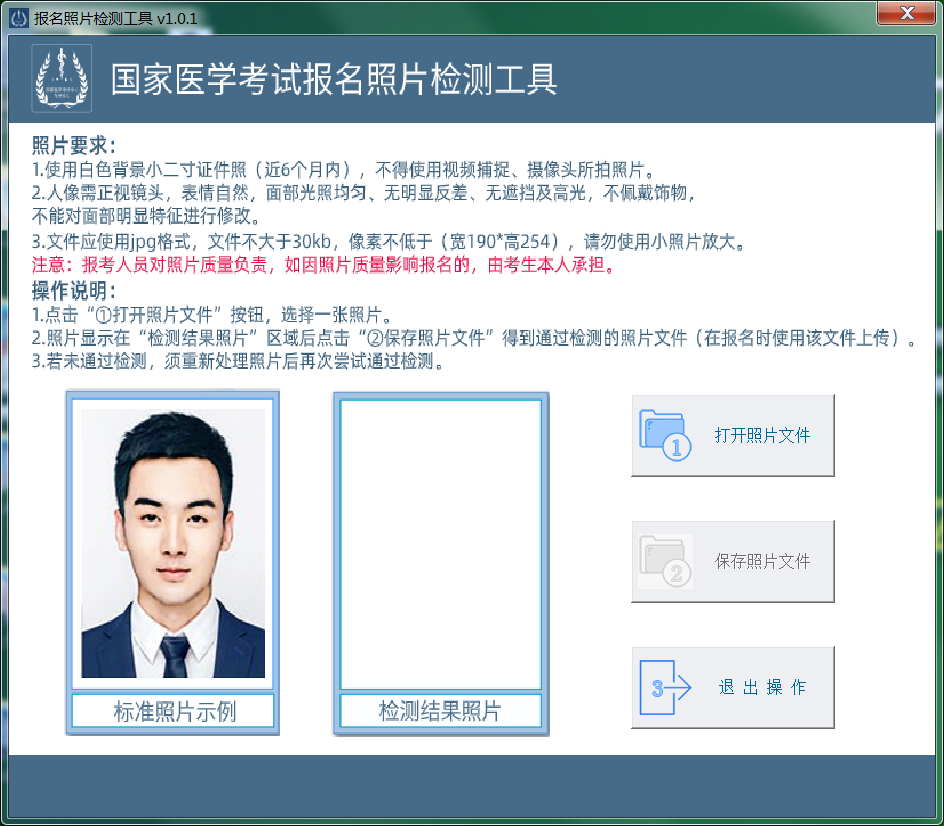Click requirement line about jpg格式 and 30kb
The image size is (944, 826).
click(390, 242)
